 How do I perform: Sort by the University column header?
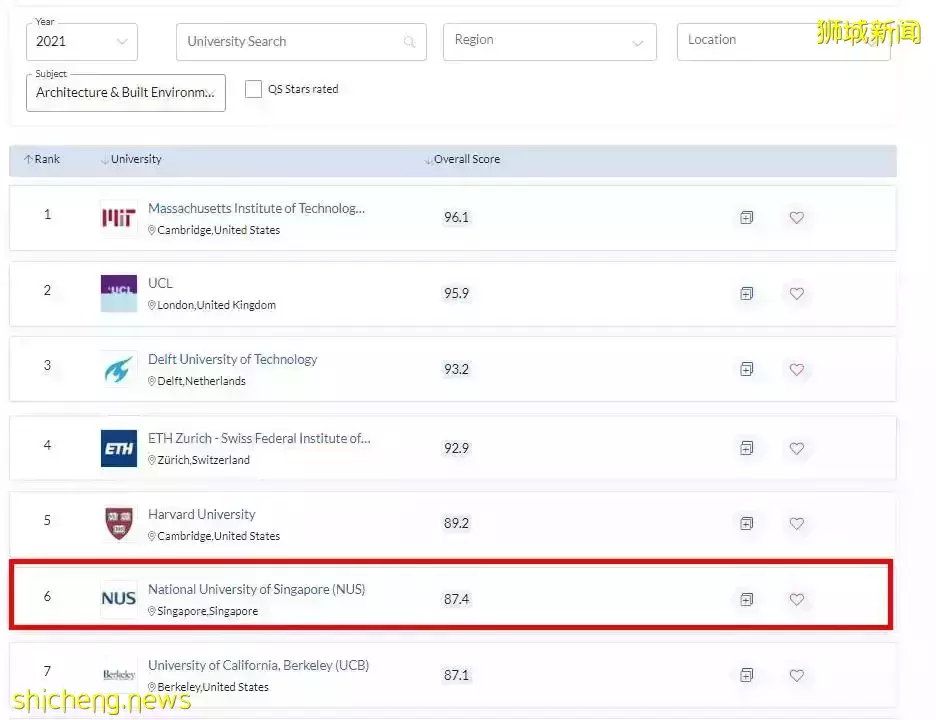tap(134, 159)
